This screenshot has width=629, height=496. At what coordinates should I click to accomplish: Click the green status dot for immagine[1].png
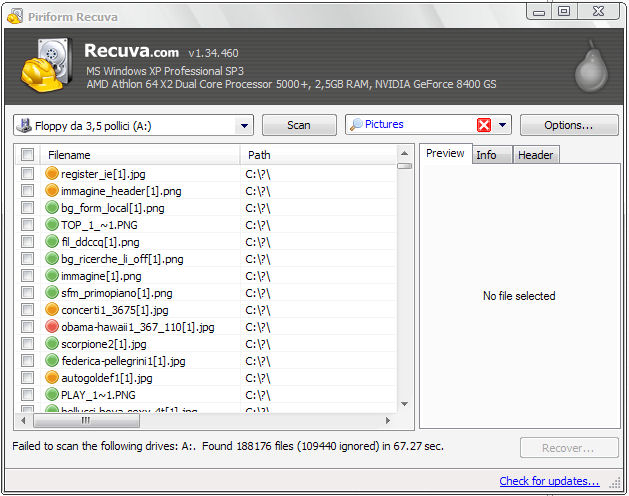pos(52,275)
